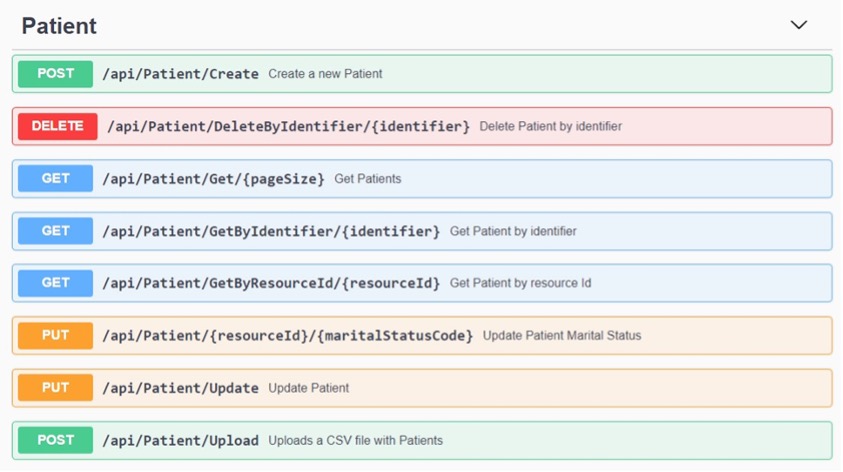Open the /api/Patient/Update path
This screenshot has height=472, width=843.
click(x=180, y=388)
